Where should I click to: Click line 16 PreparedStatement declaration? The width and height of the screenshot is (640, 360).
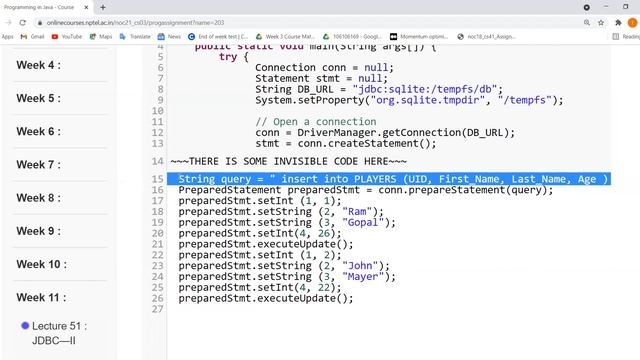(366, 190)
